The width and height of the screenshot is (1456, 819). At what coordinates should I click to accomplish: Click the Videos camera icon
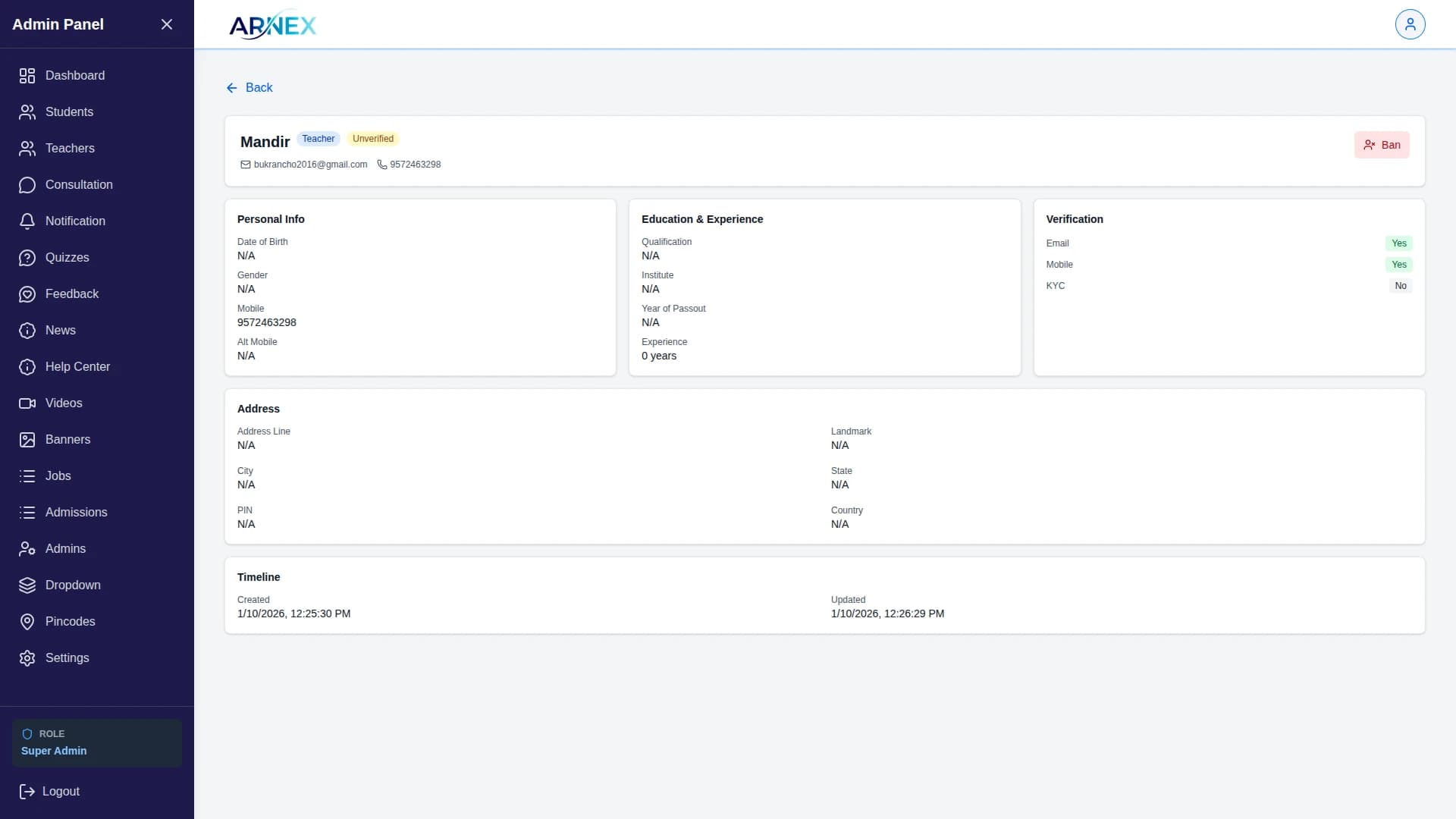point(27,403)
